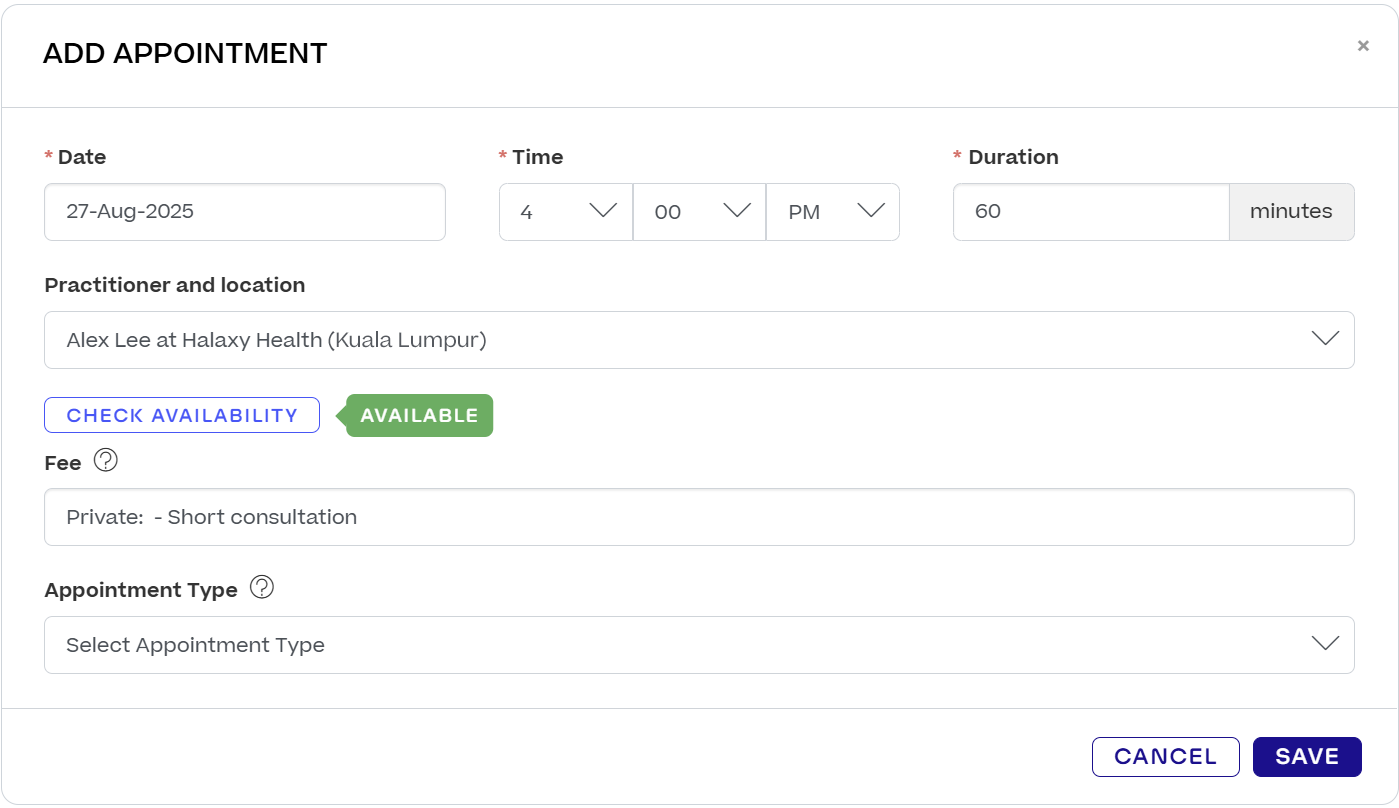Save the appointment
The height and width of the screenshot is (808, 1399).
[1307, 757]
